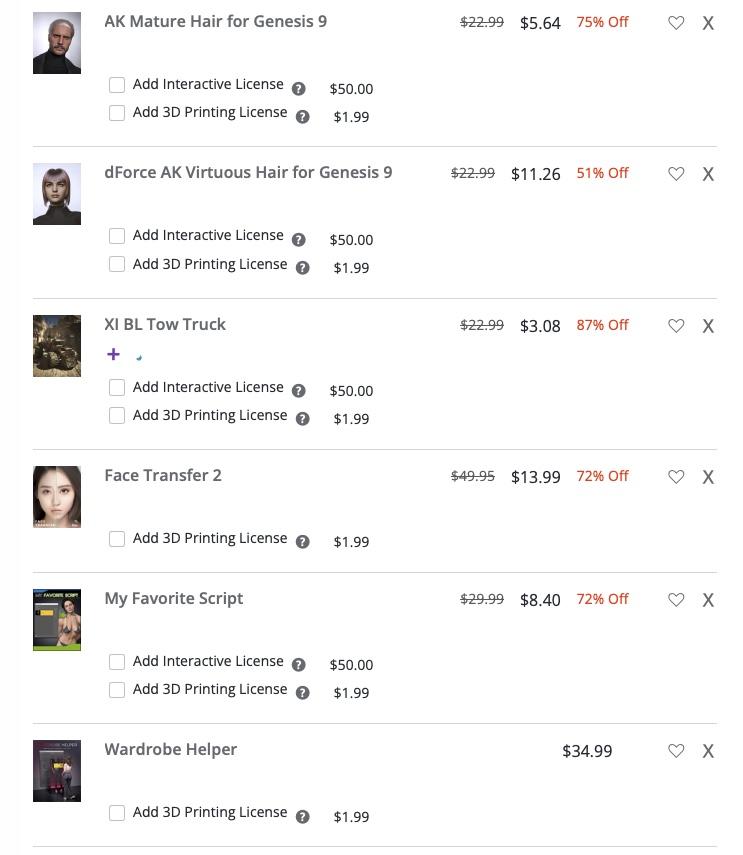The height and width of the screenshot is (855, 743).
Task: Open dForce AK Virtuous Hair product link
Action: pyautogui.click(x=248, y=172)
